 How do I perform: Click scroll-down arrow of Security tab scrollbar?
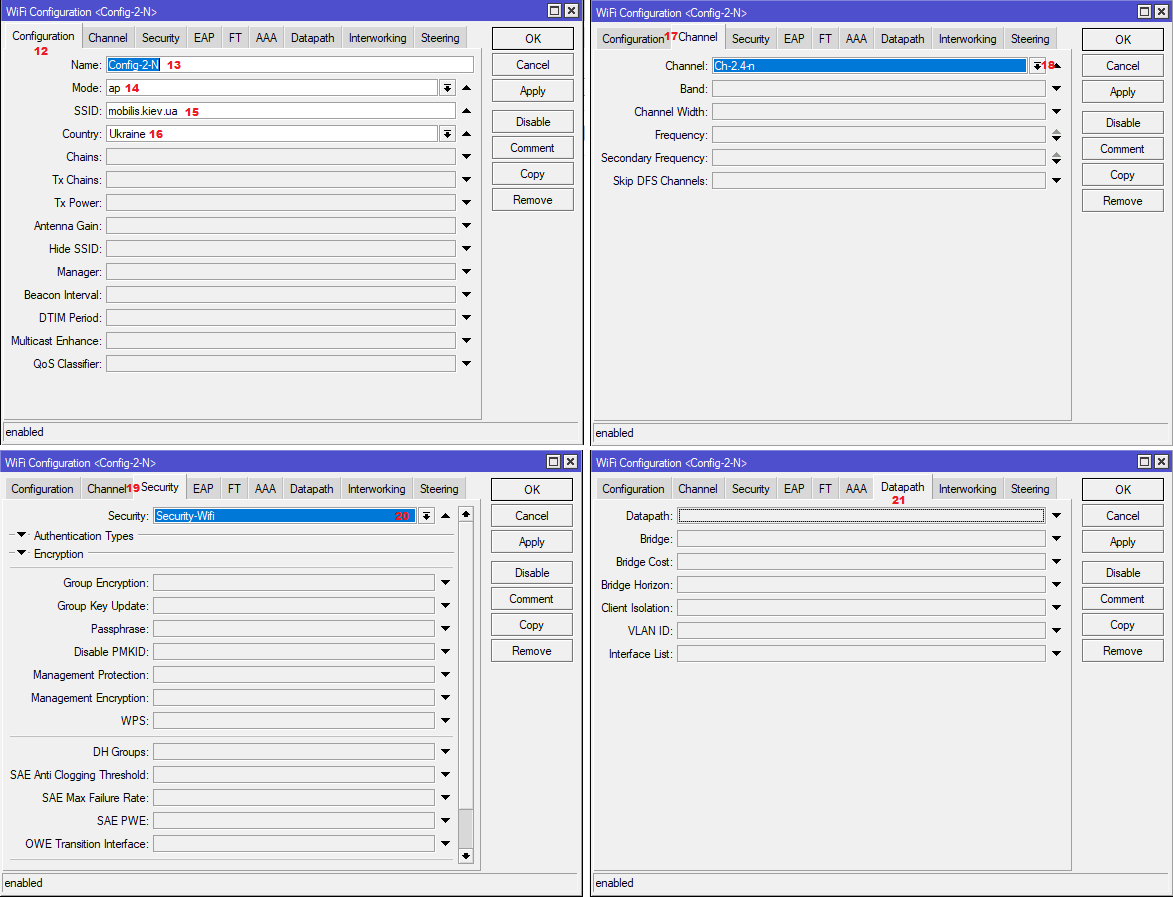[465, 856]
